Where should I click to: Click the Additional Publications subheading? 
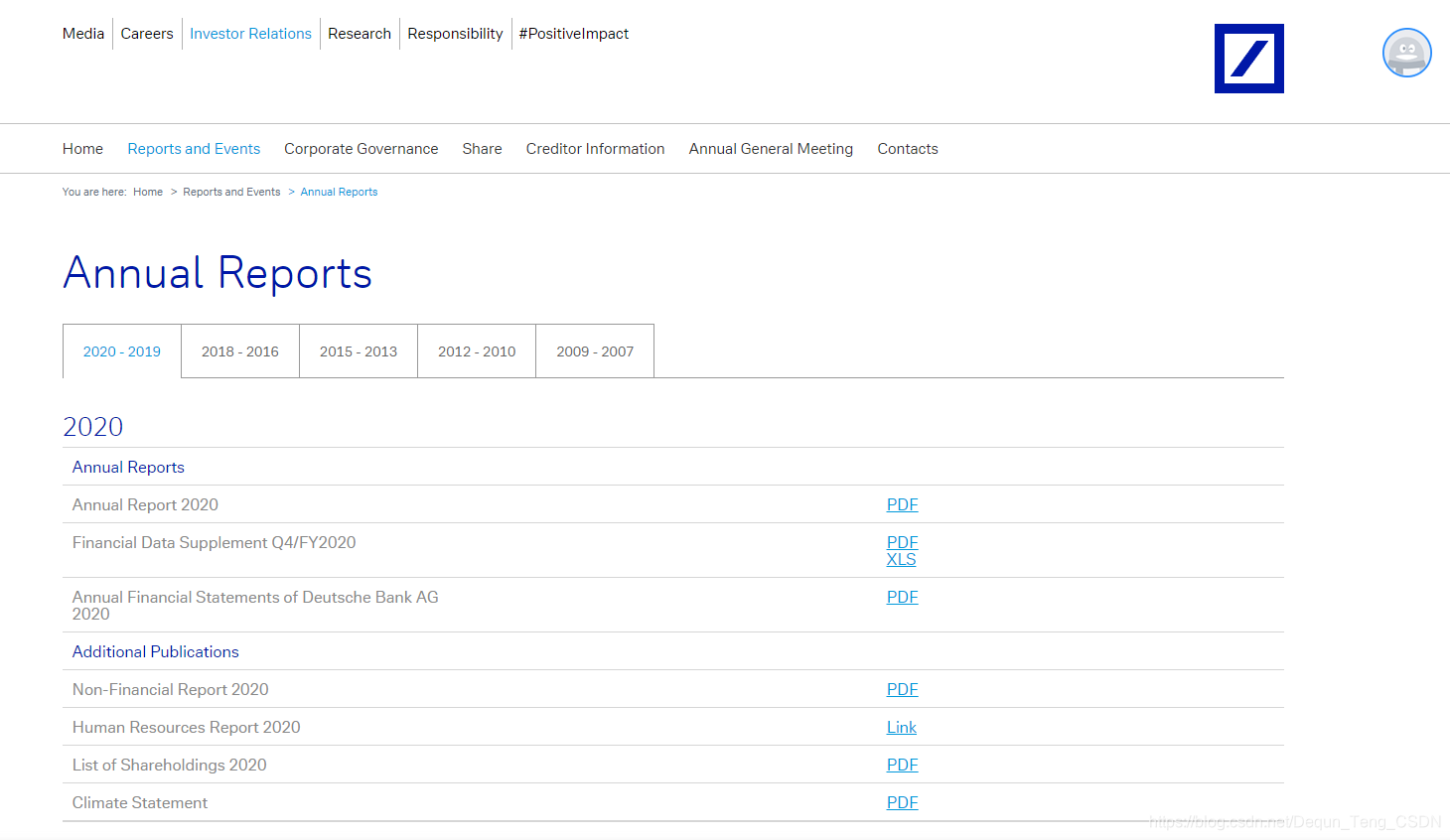pos(156,651)
